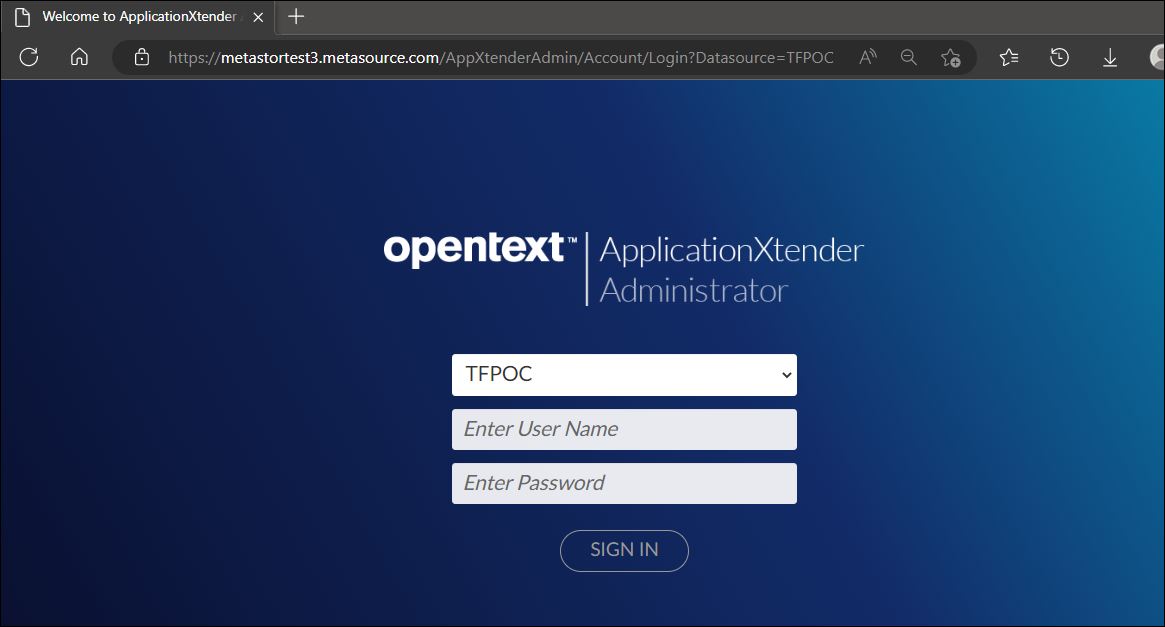The width and height of the screenshot is (1165, 627).
Task: Select the Welcome to ApplicationXtender tab
Action: click(x=139, y=17)
